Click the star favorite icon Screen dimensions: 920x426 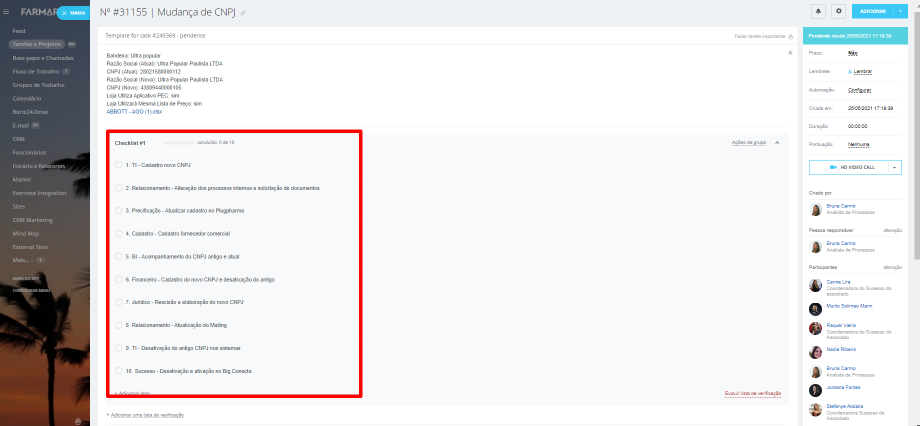click(790, 51)
